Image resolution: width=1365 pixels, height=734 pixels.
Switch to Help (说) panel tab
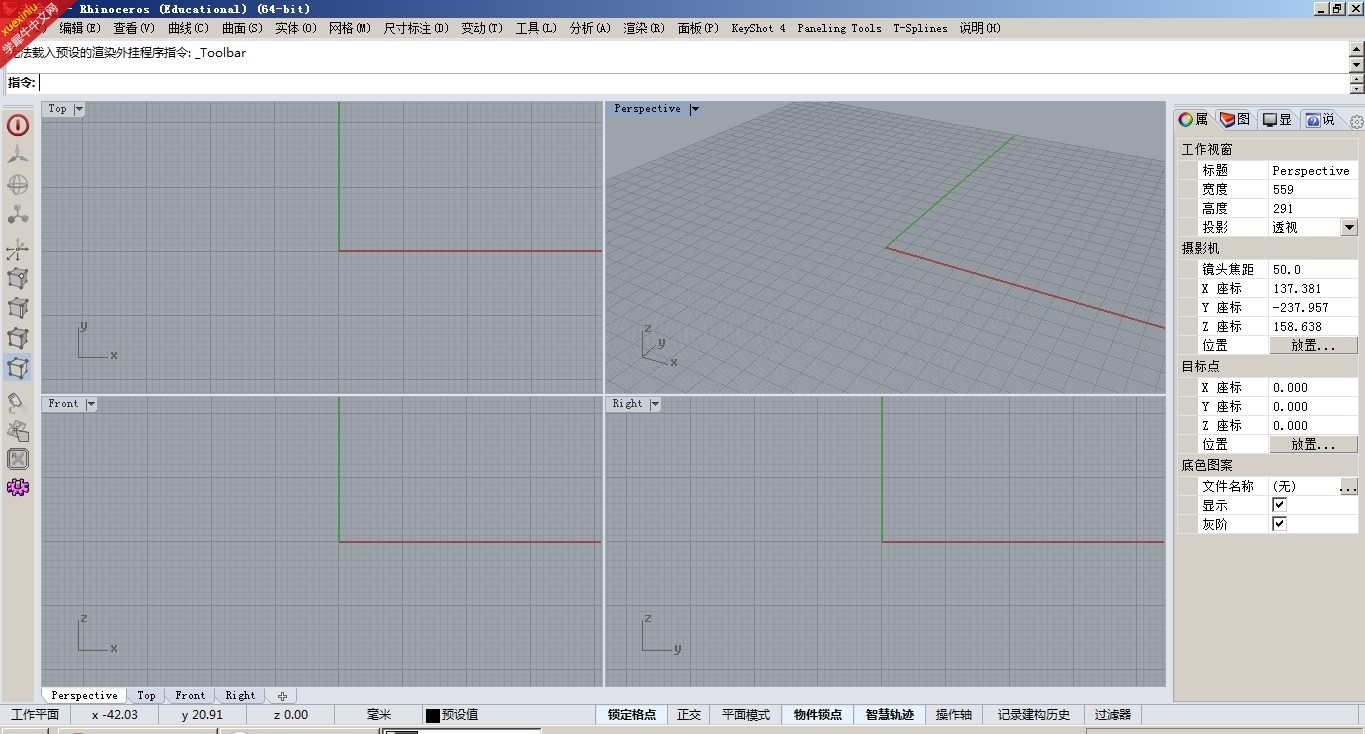point(1320,119)
